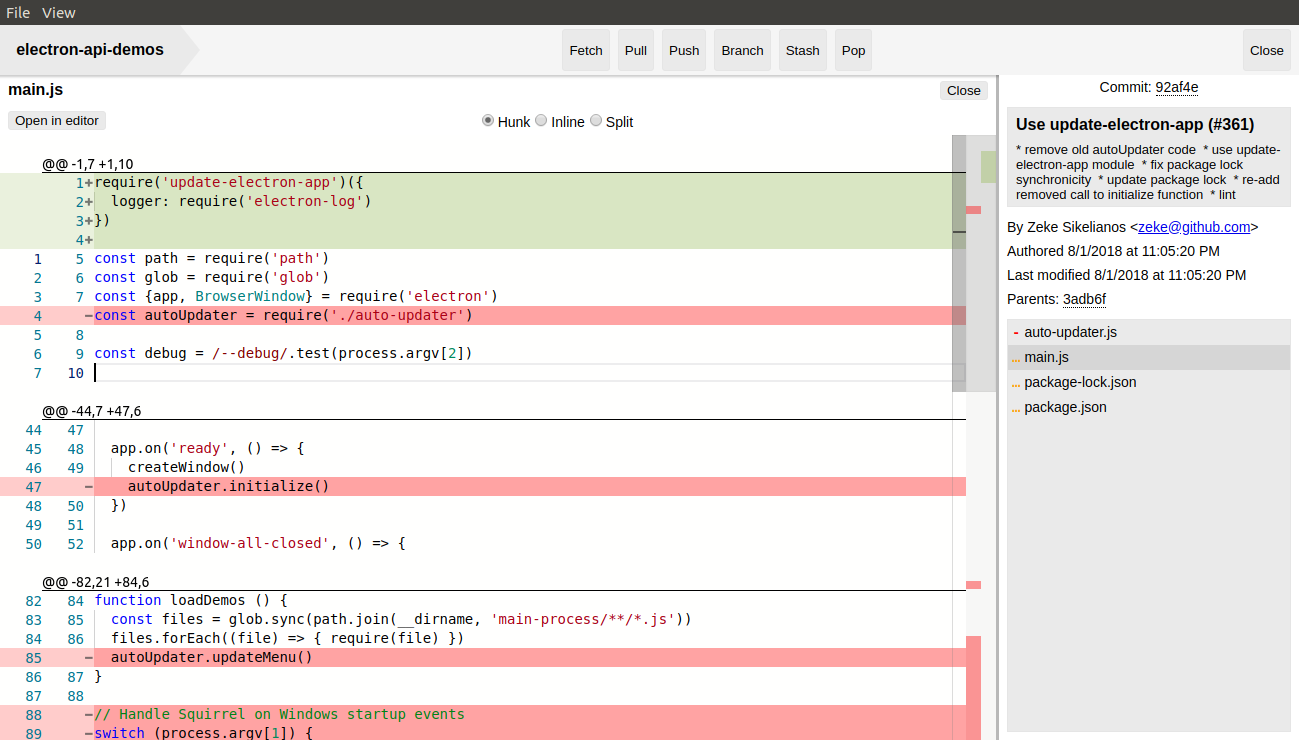Click the main.js file title
This screenshot has height=740, width=1299.
point(36,90)
